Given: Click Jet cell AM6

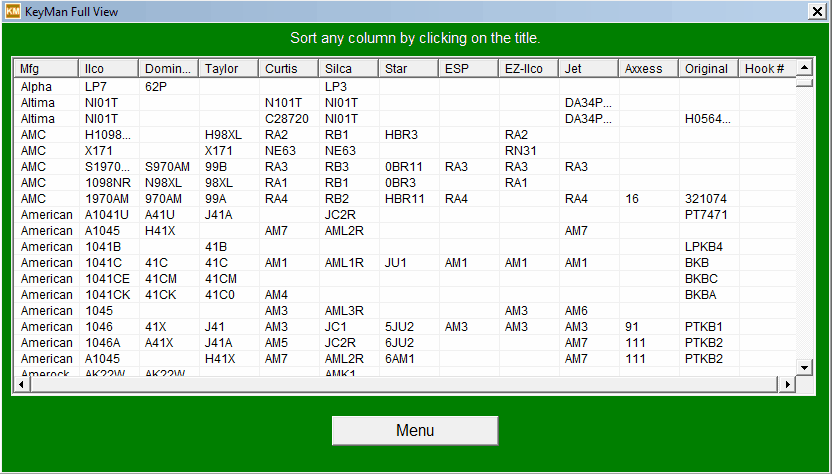Looking at the screenshot, I should [576, 311].
